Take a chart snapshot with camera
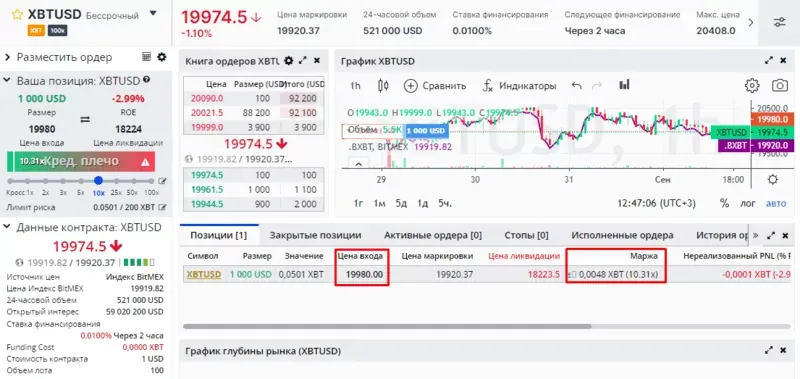The height and width of the screenshot is (379, 800). (780, 85)
